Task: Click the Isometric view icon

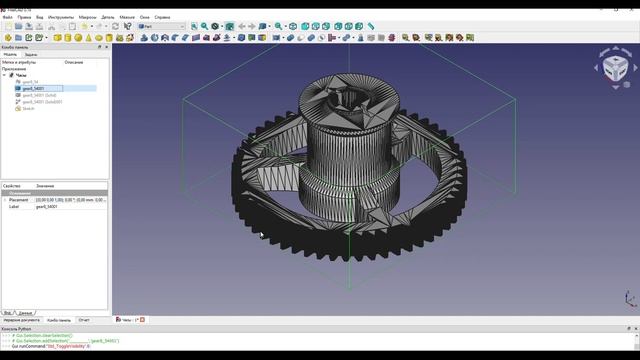Action: [293, 26]
